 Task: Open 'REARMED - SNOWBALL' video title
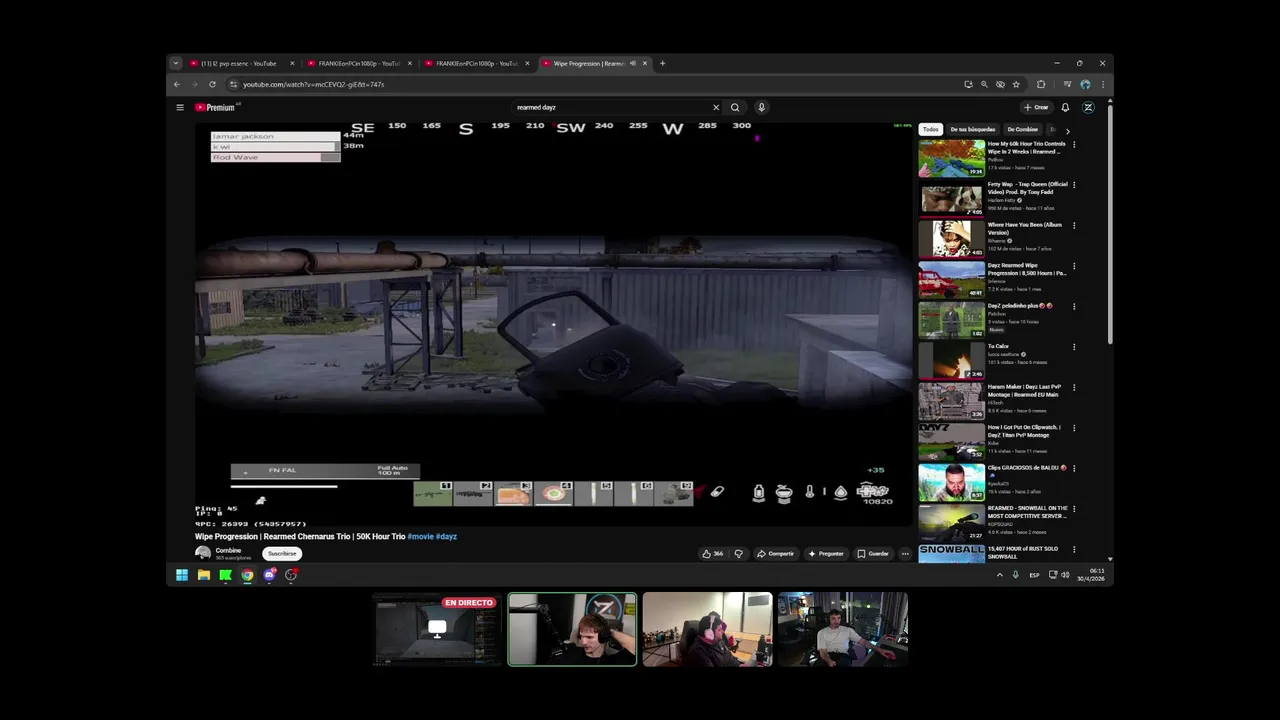tap(1027, 511)
